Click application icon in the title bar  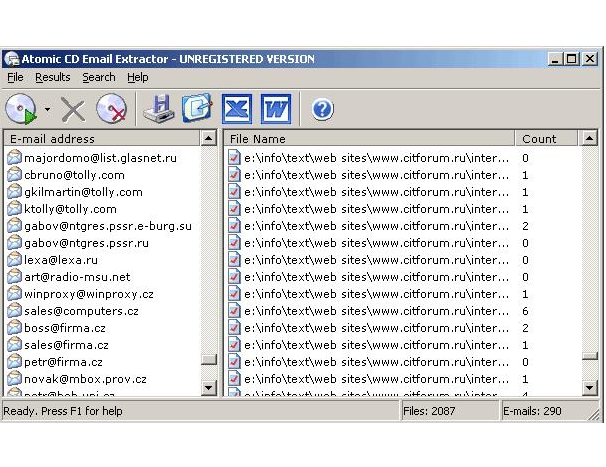(x=11, y=59)
